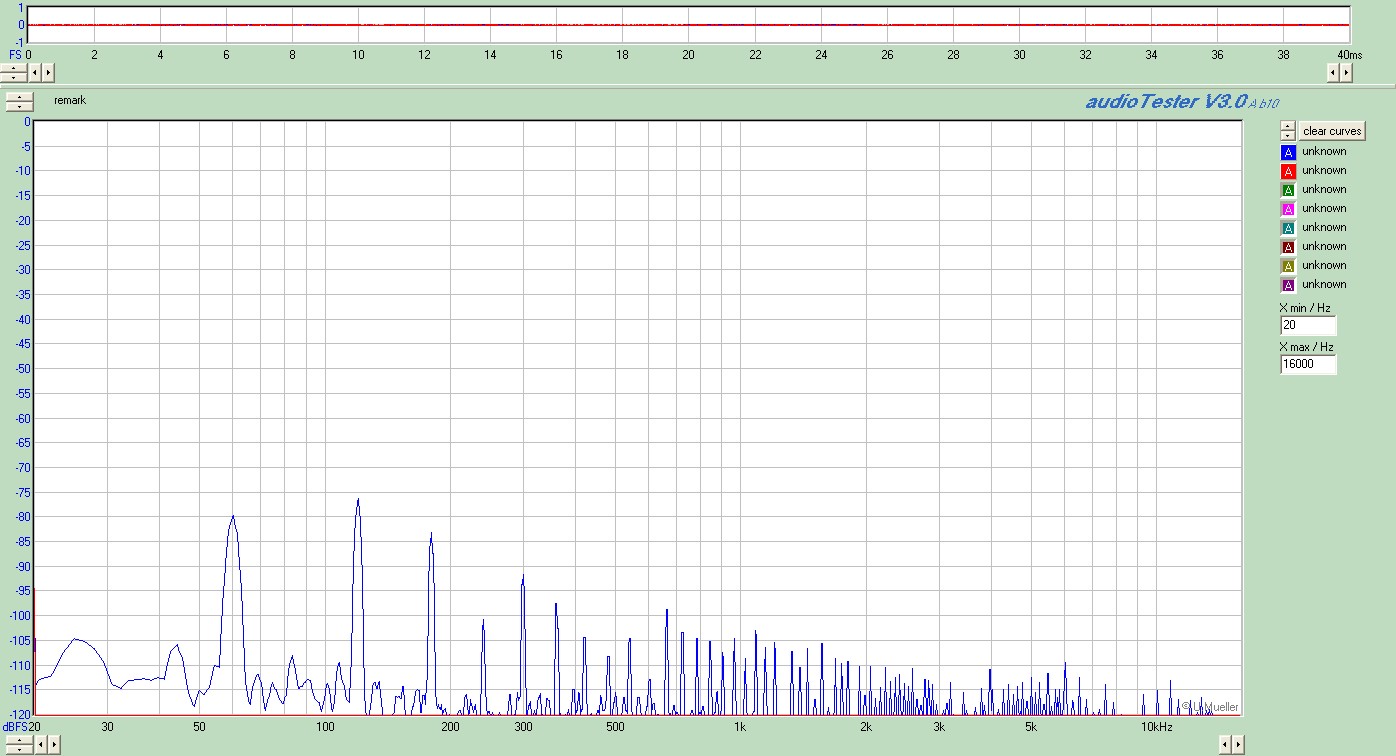Select the magenta curve A icon
The width and height of the screenshot is (1396, 756).
pyautogui.click(x=1288, y=209)
